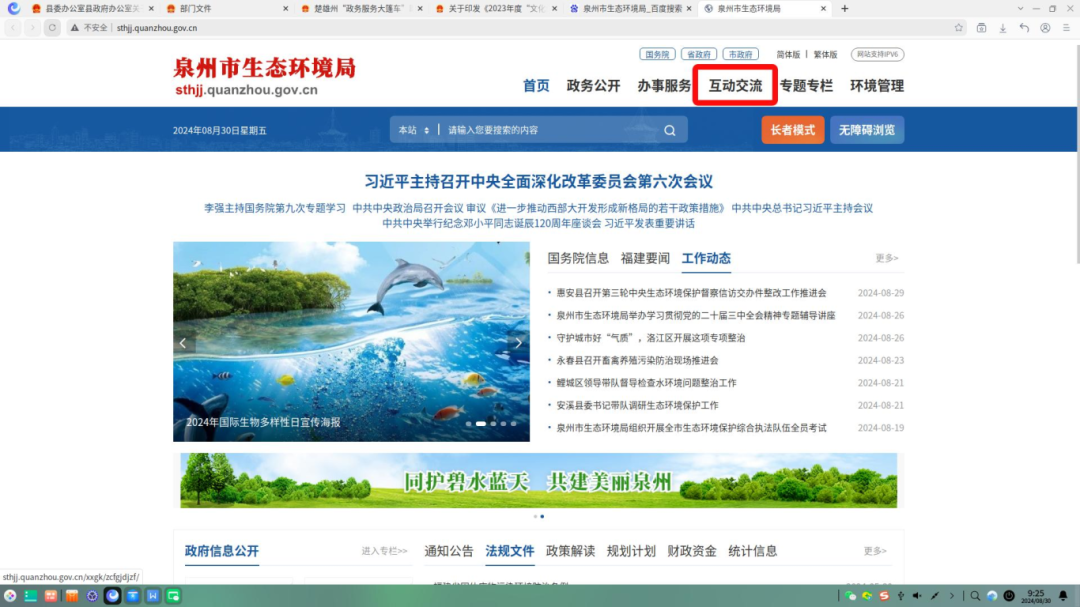The image size is (1080, 607).
Task: Switch to 简体版 simplified Chinese
Action: pos(788,54)
